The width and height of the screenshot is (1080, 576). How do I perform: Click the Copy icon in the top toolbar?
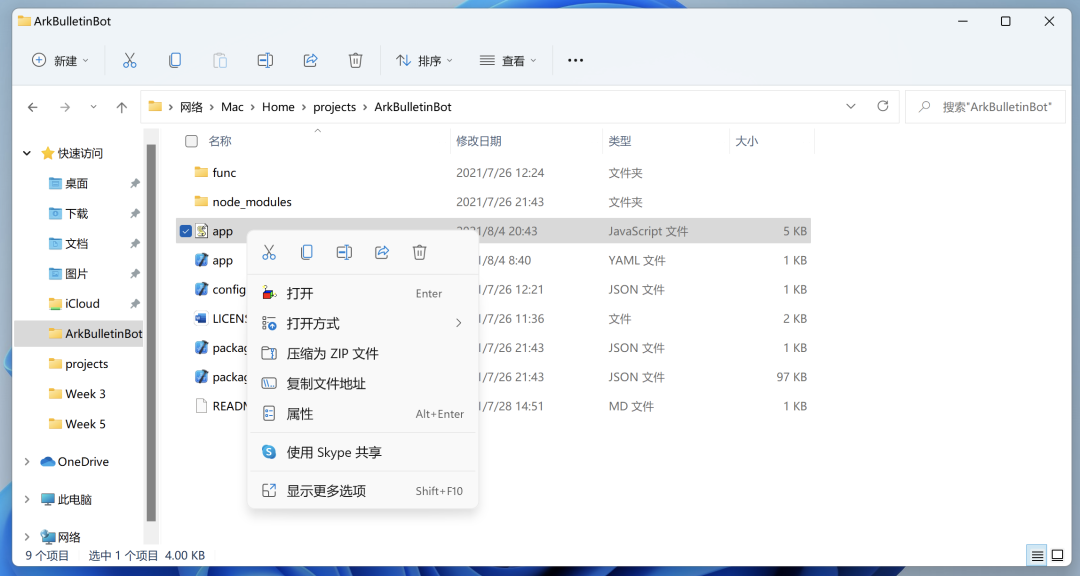[x=175, y=61]
